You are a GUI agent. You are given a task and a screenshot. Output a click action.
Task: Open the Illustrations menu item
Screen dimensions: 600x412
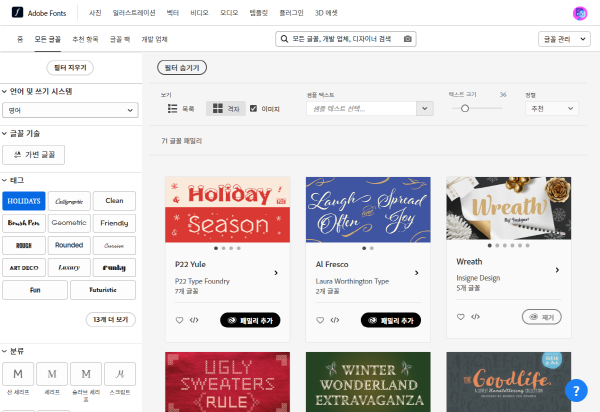click(134, 13)
